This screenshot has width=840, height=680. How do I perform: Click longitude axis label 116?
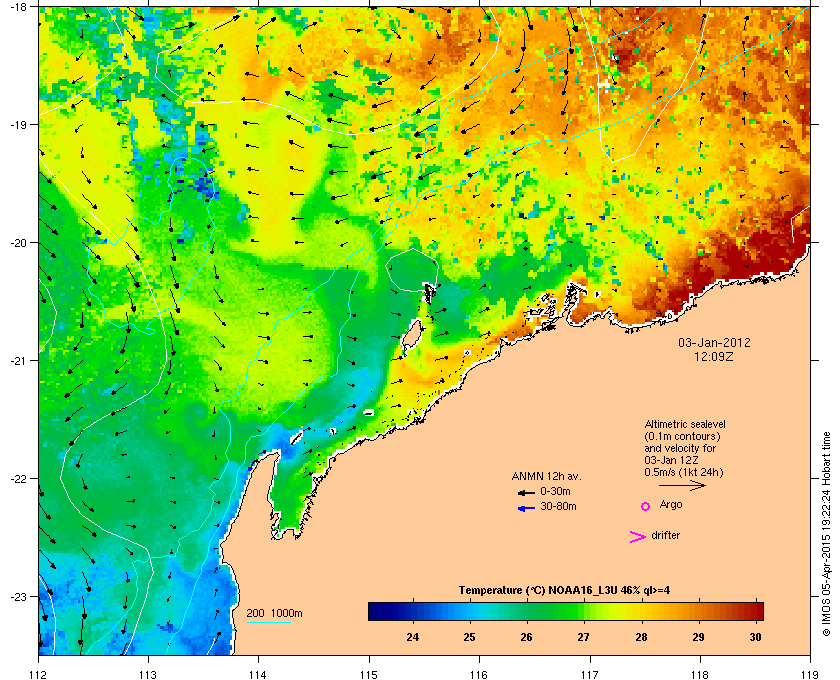[479, 675]
